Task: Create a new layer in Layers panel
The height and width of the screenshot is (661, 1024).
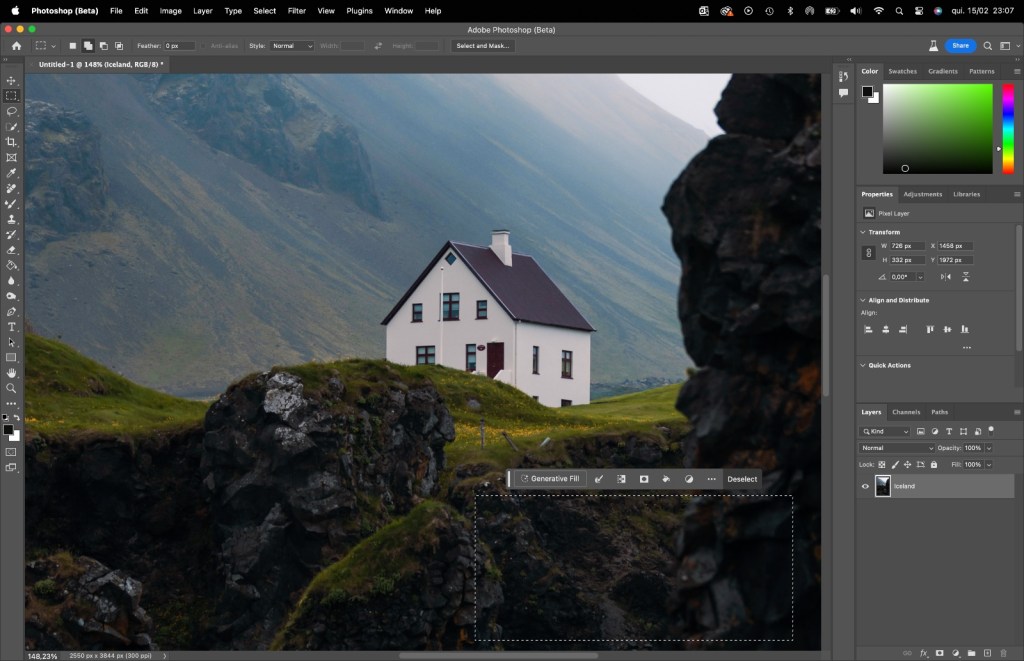Action: [987, 653]
